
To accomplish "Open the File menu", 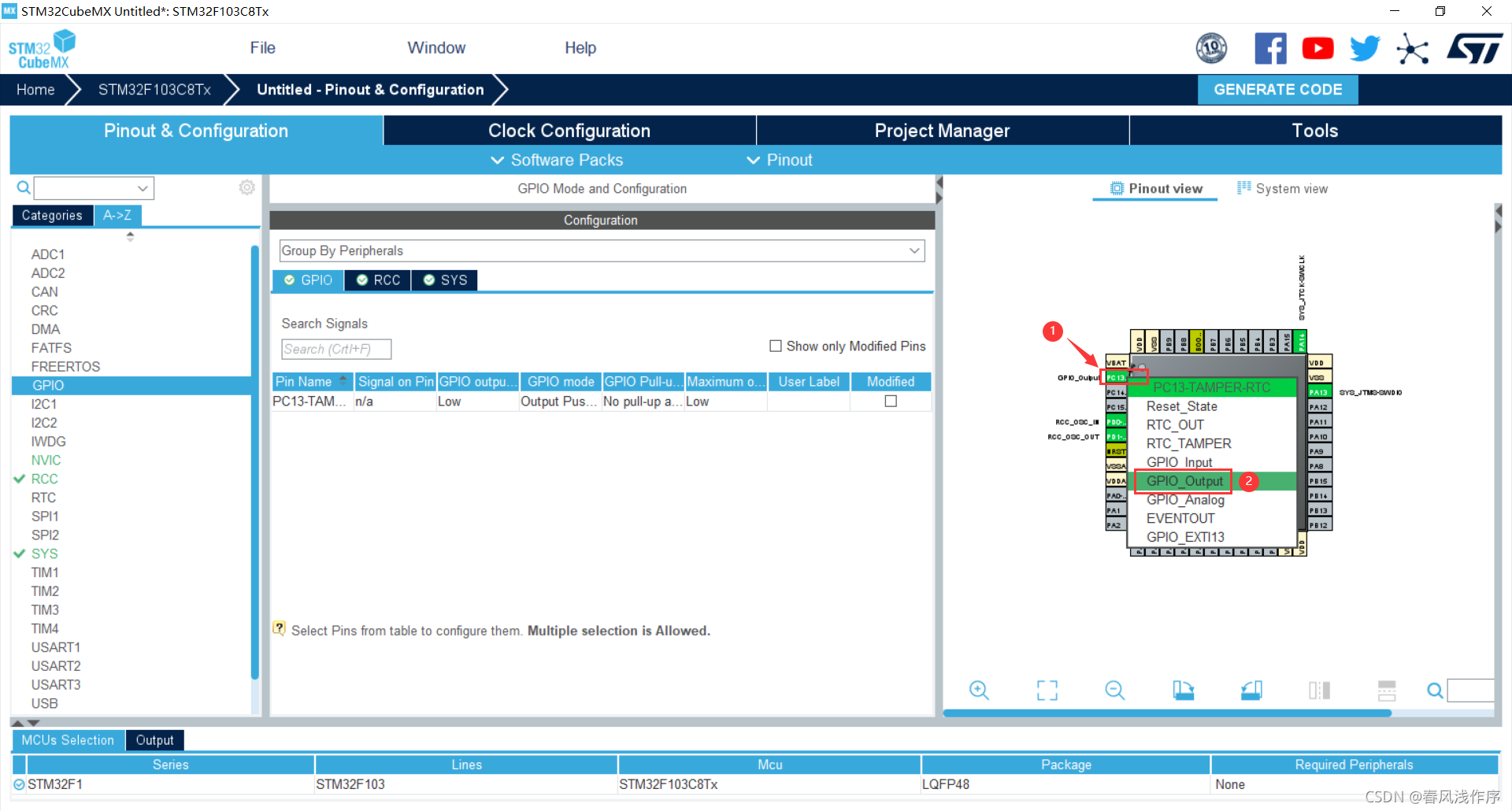I will [x=262, y=48].
